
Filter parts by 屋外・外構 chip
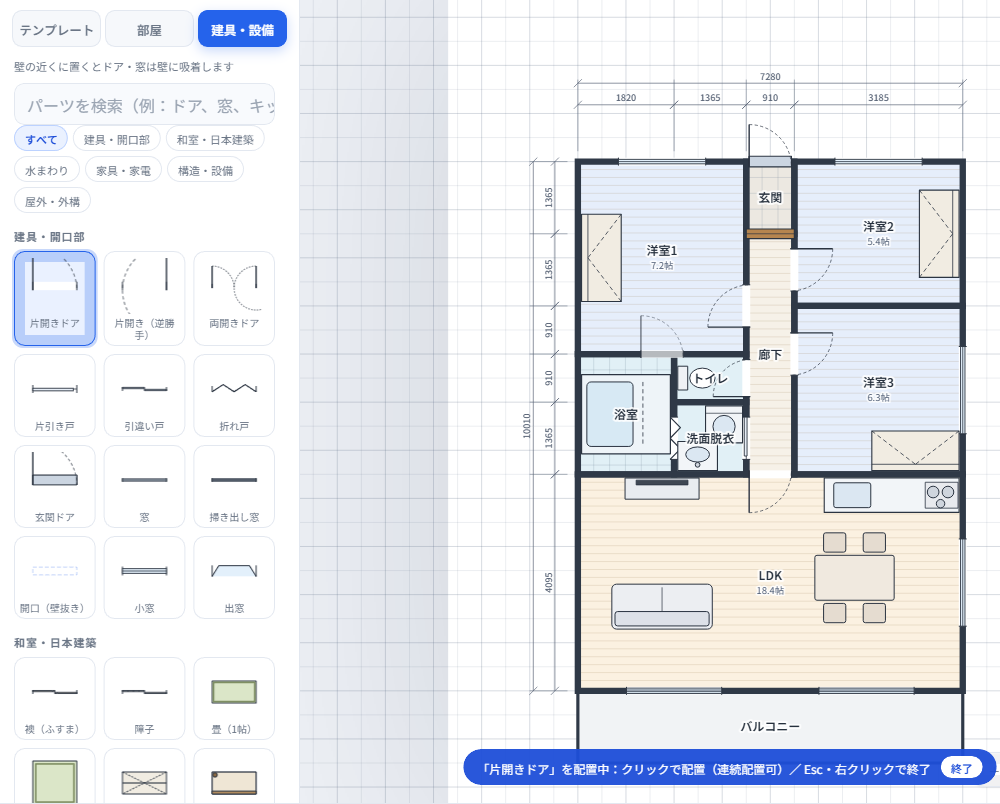pyautogui.click(x=52, y=202)
